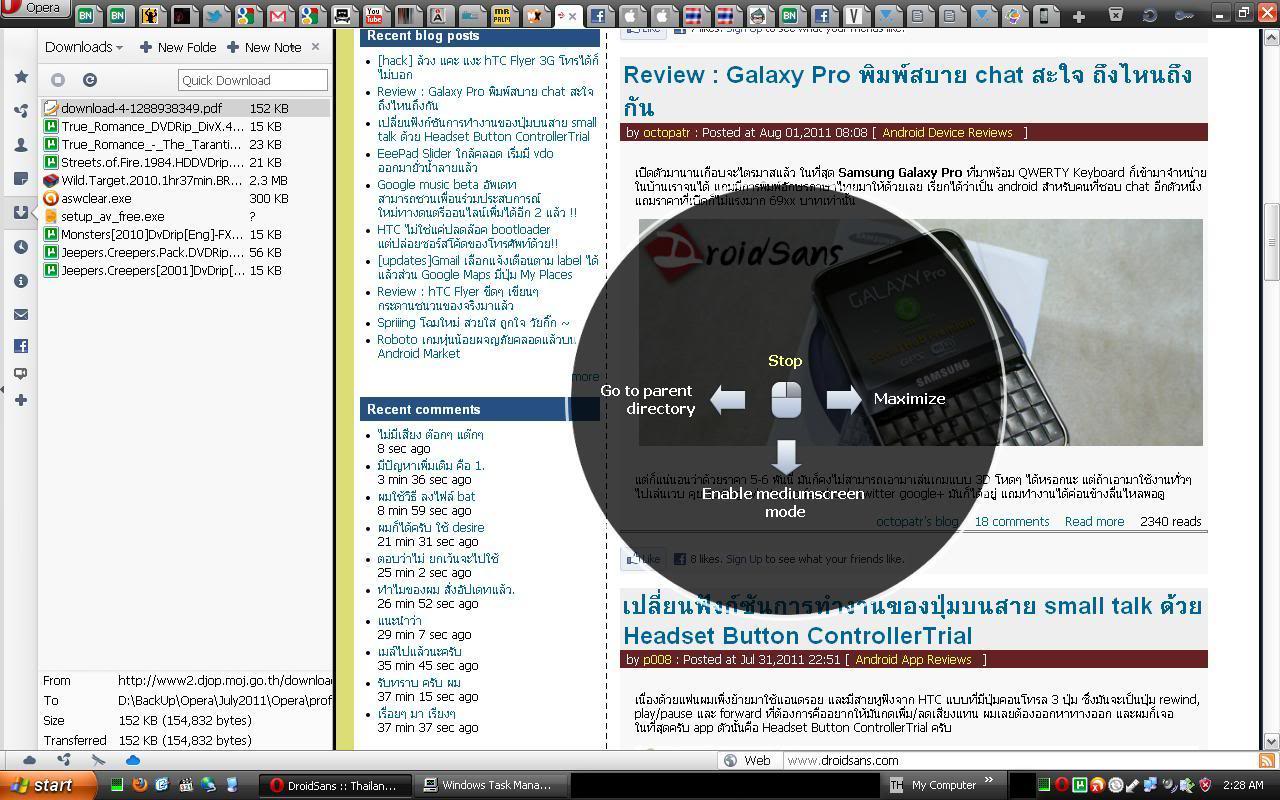The height and width of the screenshot is (800, 1280).
Task: Select aswclear.exe in downloads list
Action: click(x=185, y=198)
